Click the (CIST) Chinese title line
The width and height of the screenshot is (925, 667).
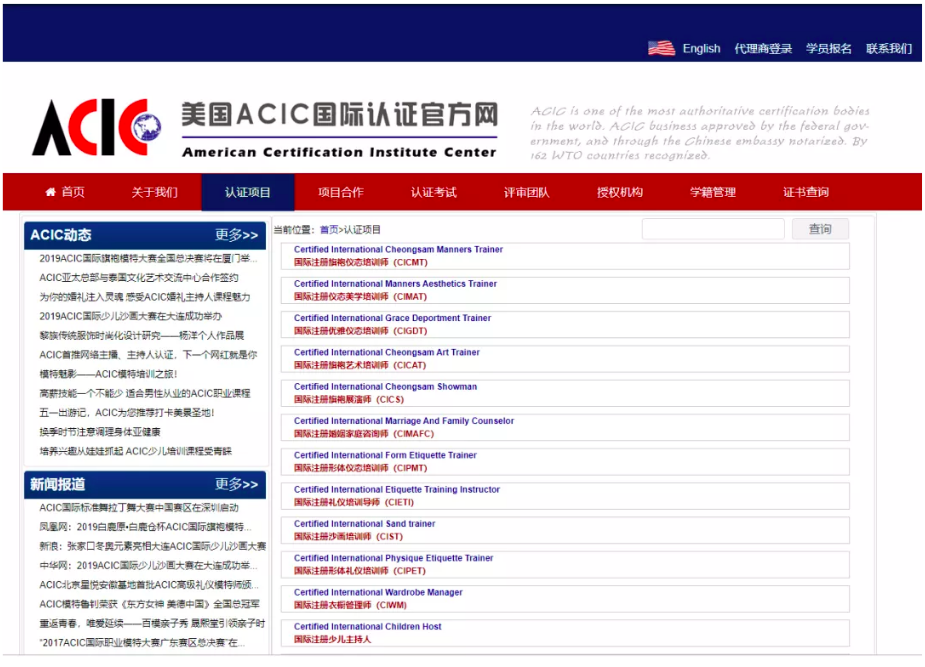349,536
